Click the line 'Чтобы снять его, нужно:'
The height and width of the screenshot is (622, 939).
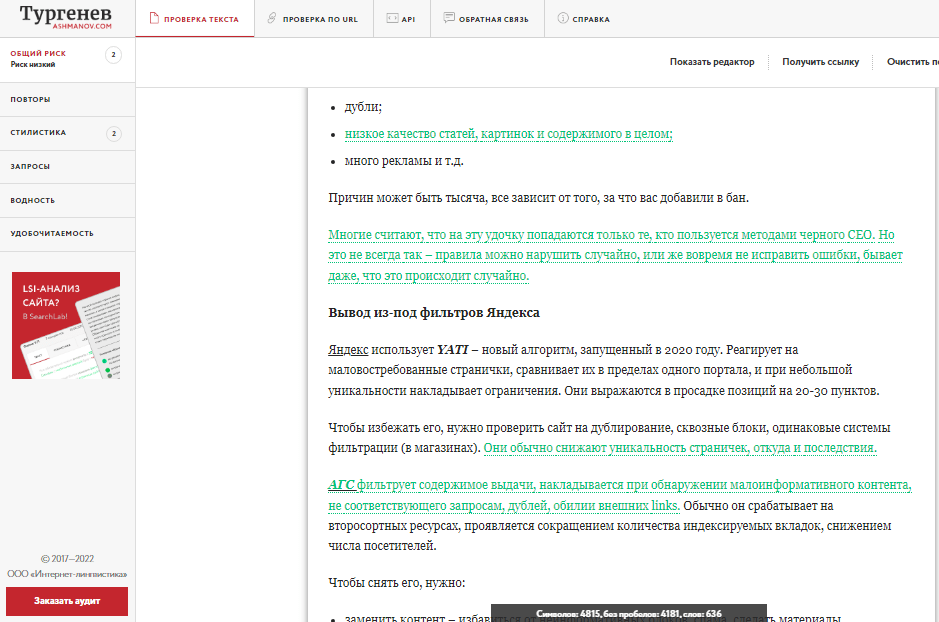click(396, 583)
